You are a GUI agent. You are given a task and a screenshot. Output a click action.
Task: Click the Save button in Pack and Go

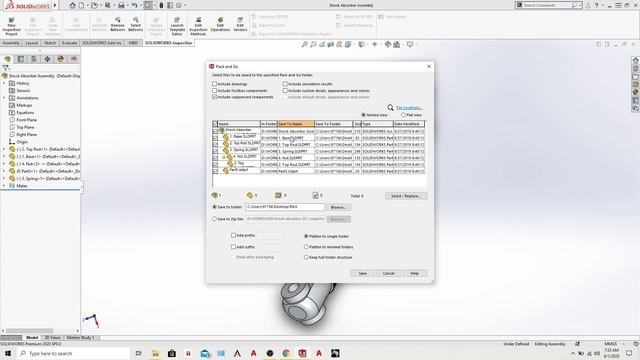[x=362, y=273]
